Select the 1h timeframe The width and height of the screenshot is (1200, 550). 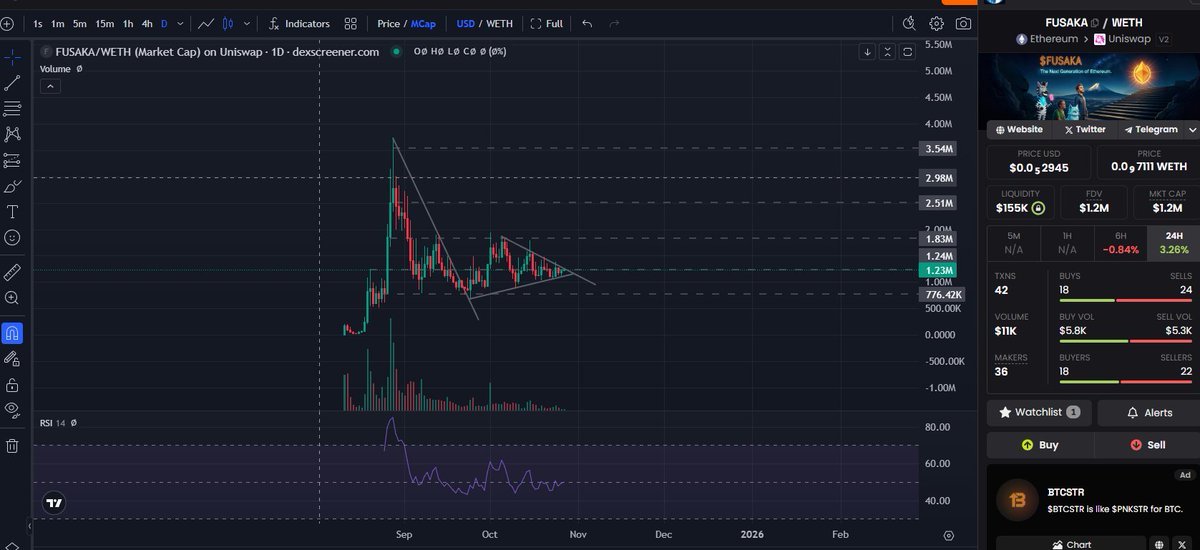128,23
